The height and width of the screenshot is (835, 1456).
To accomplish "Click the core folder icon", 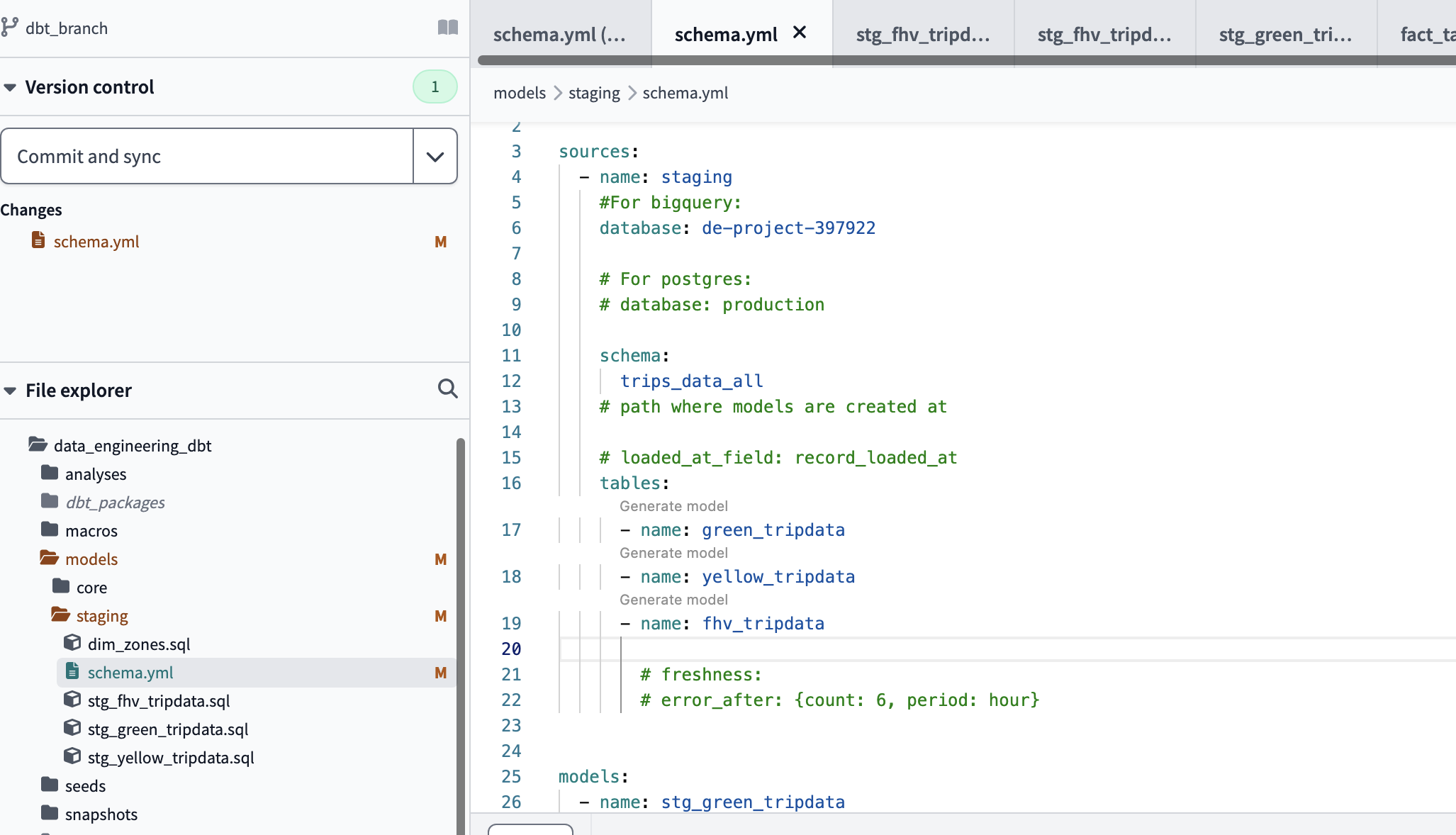I will [61, 586].
